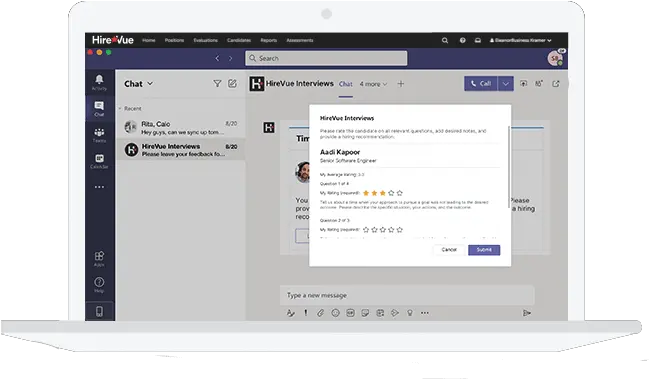Open the Candidates menu

tap(239, 40)
